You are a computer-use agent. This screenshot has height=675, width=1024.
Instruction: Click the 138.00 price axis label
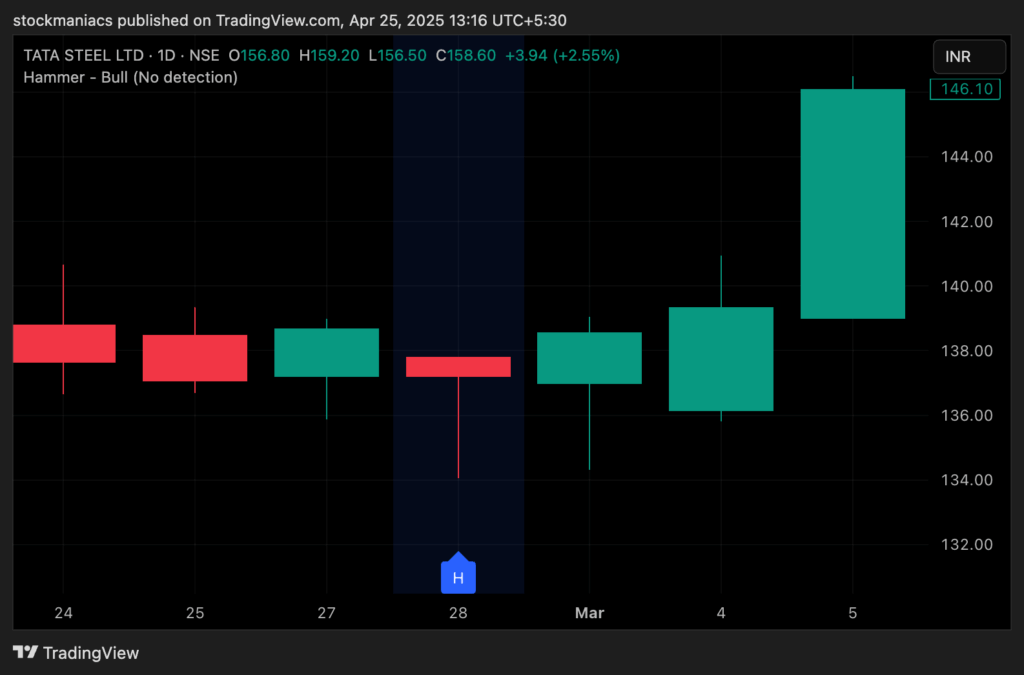pyautogui.click(x=967, y=351)
